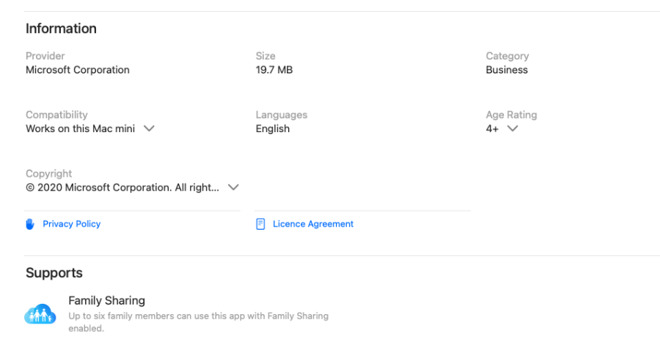The width and height of the screenshot is (660, 364).
Task: Click the Category label
Action: [507, 56]
